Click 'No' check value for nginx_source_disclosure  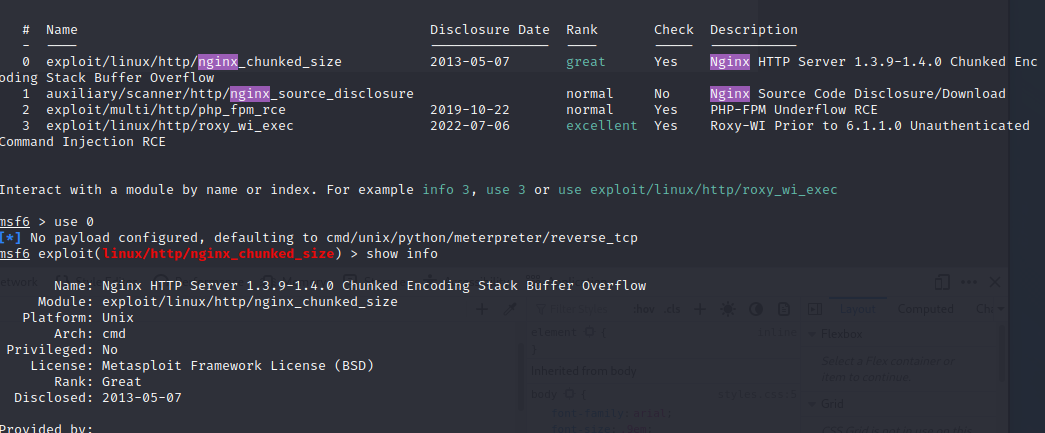pyautogui.click(x=662, y=94)
